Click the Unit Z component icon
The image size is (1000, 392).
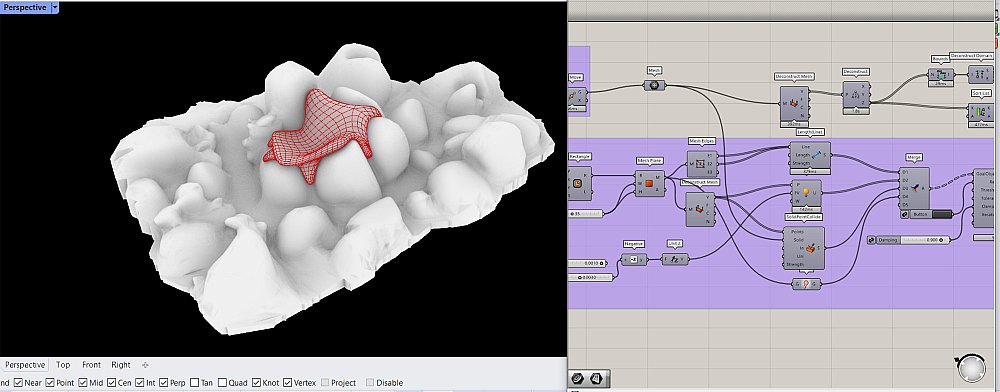pyautogui.click(x=674, y=259)
